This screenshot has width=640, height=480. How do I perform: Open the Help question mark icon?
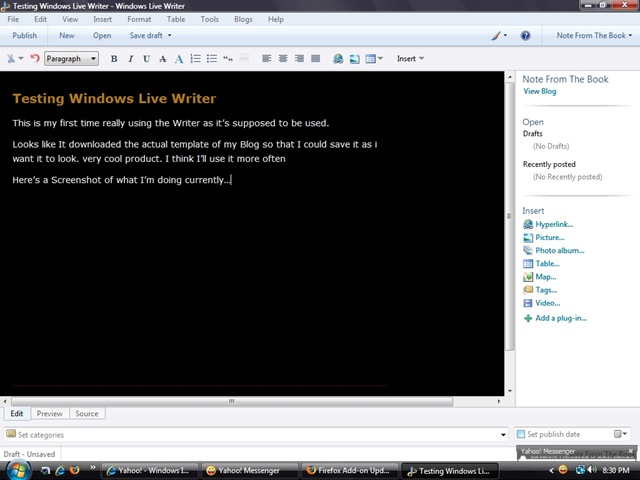(525, 36)
